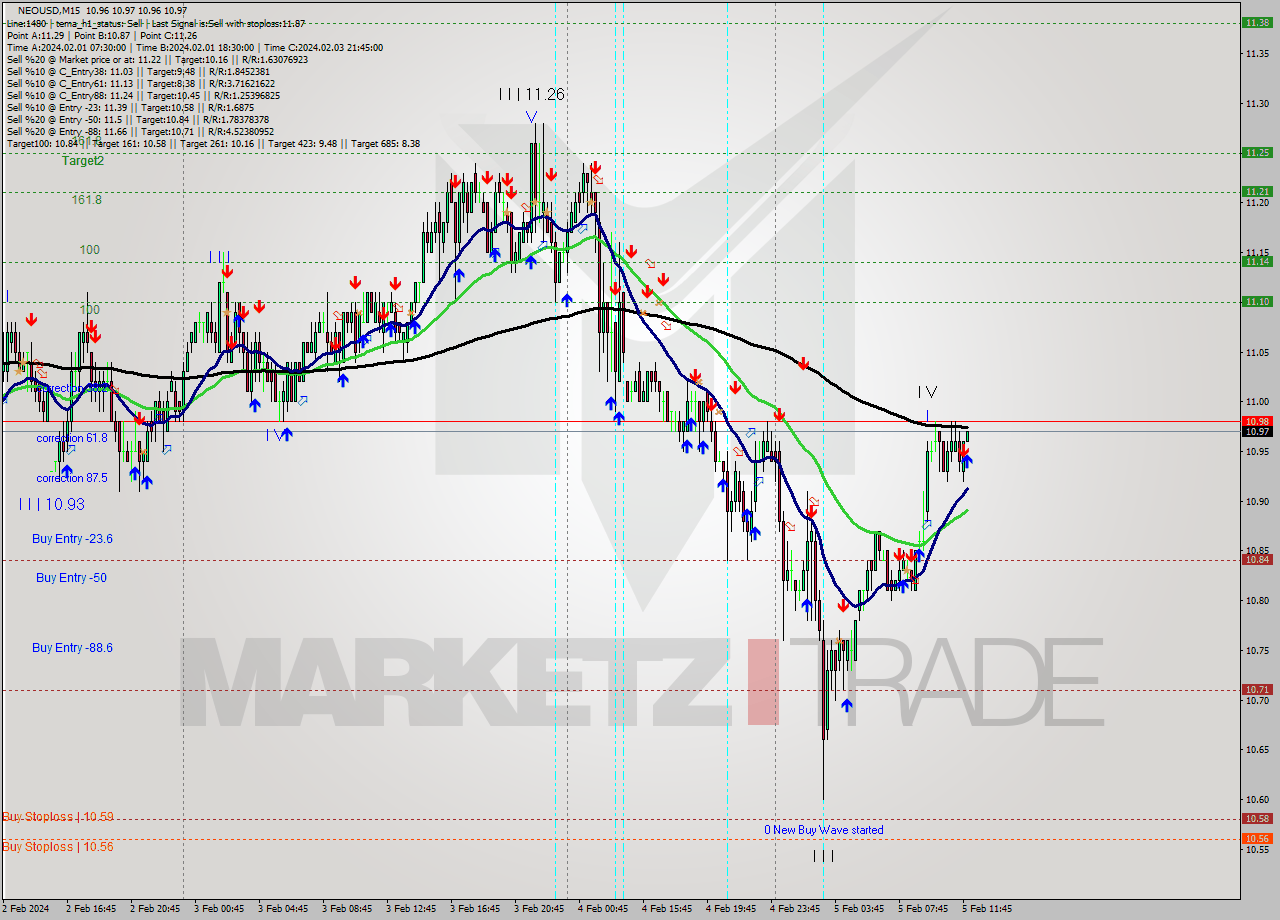The height and width of the screenshot is (920, 1280).
Task: Click the '3 Feb 20:45' time axis label
Action: click(538, 909)
